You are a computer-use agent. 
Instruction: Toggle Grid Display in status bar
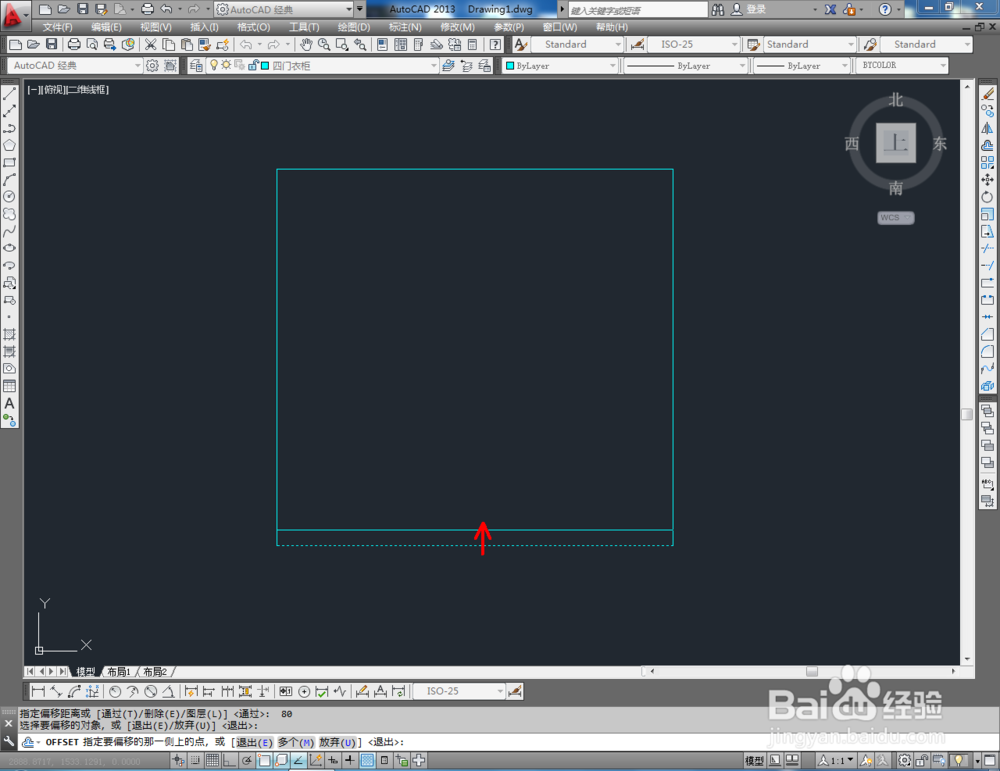[212, 760]
